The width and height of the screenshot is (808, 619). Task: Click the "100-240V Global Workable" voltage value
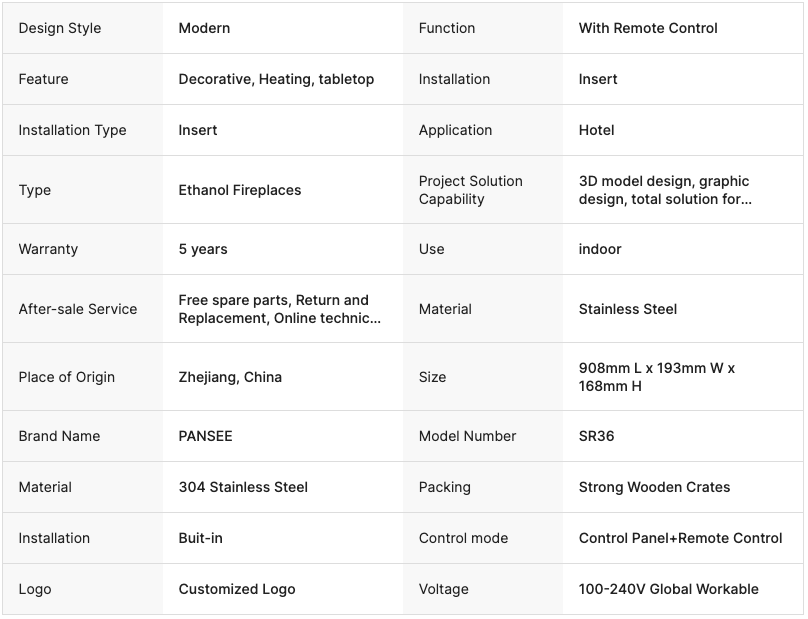[x=668, y=589]
